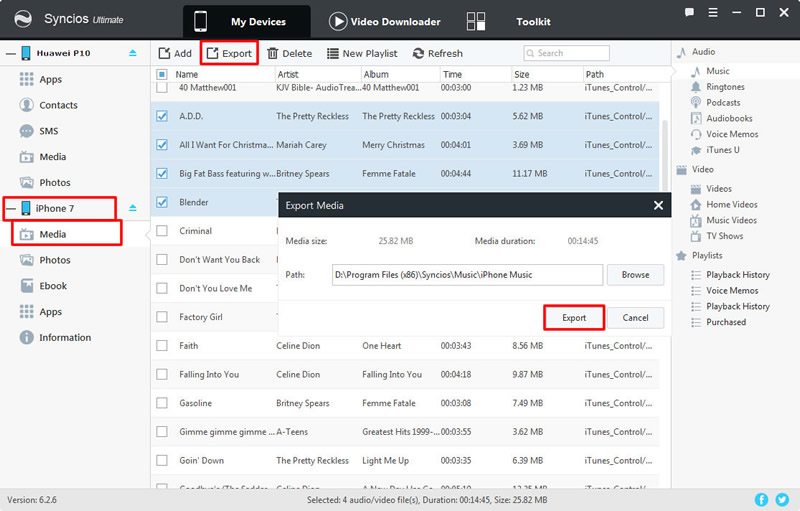
Task: Sort by the Artist column header
Action: click(317, 74)
